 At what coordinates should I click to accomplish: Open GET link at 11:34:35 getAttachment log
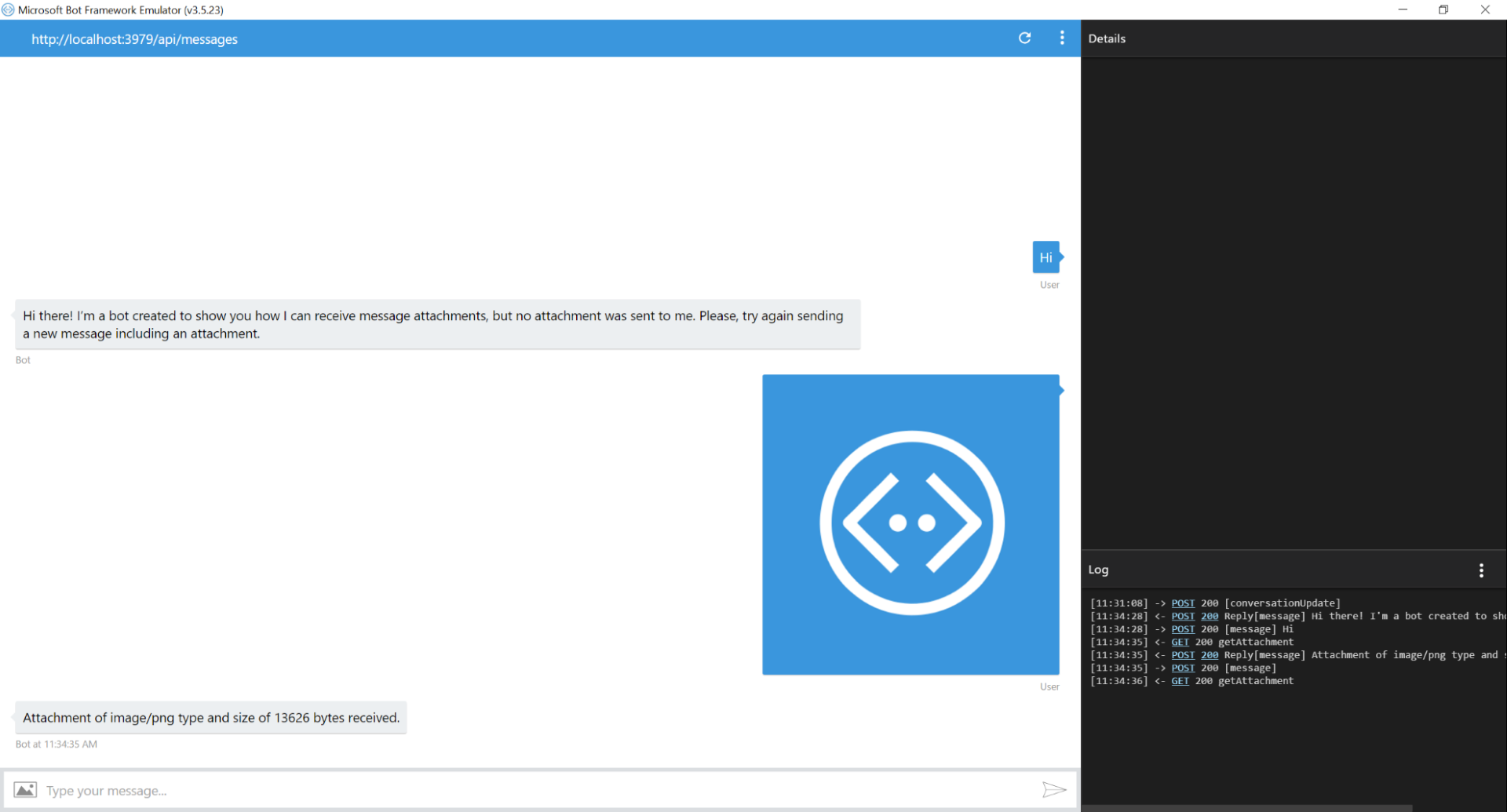click(1180, 643)
